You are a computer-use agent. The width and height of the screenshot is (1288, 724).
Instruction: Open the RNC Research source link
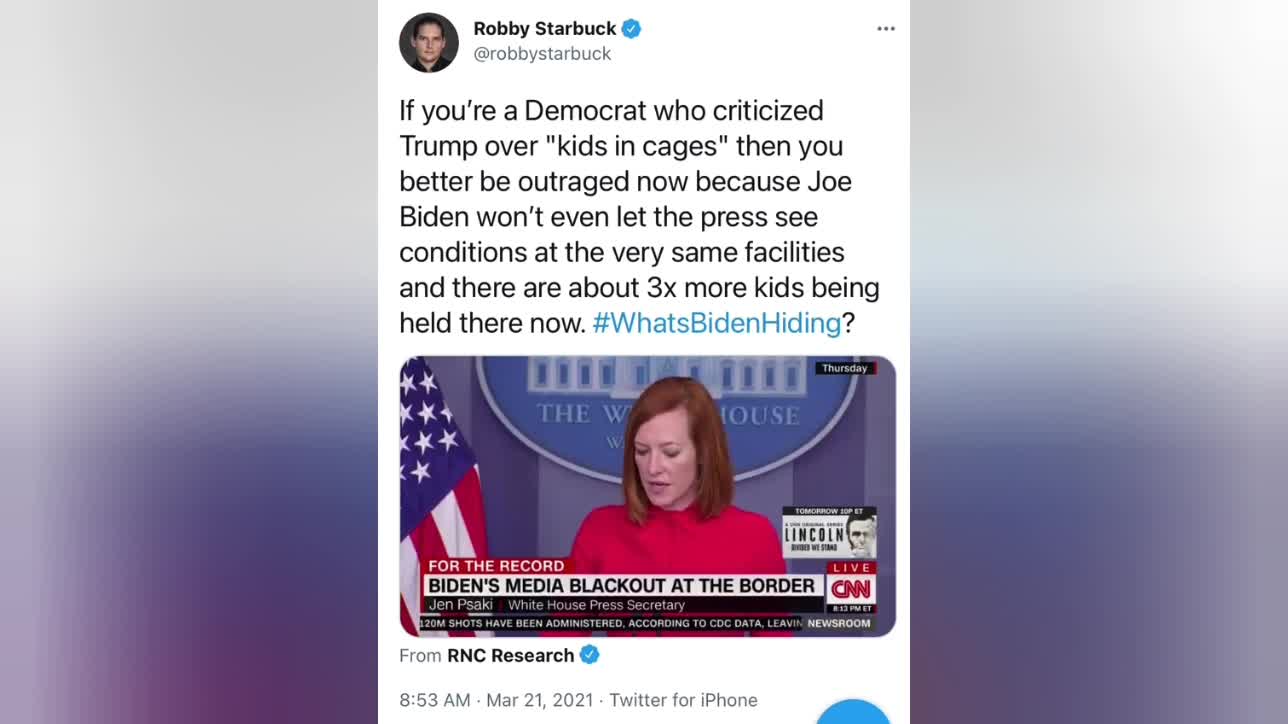click(511, 655)
